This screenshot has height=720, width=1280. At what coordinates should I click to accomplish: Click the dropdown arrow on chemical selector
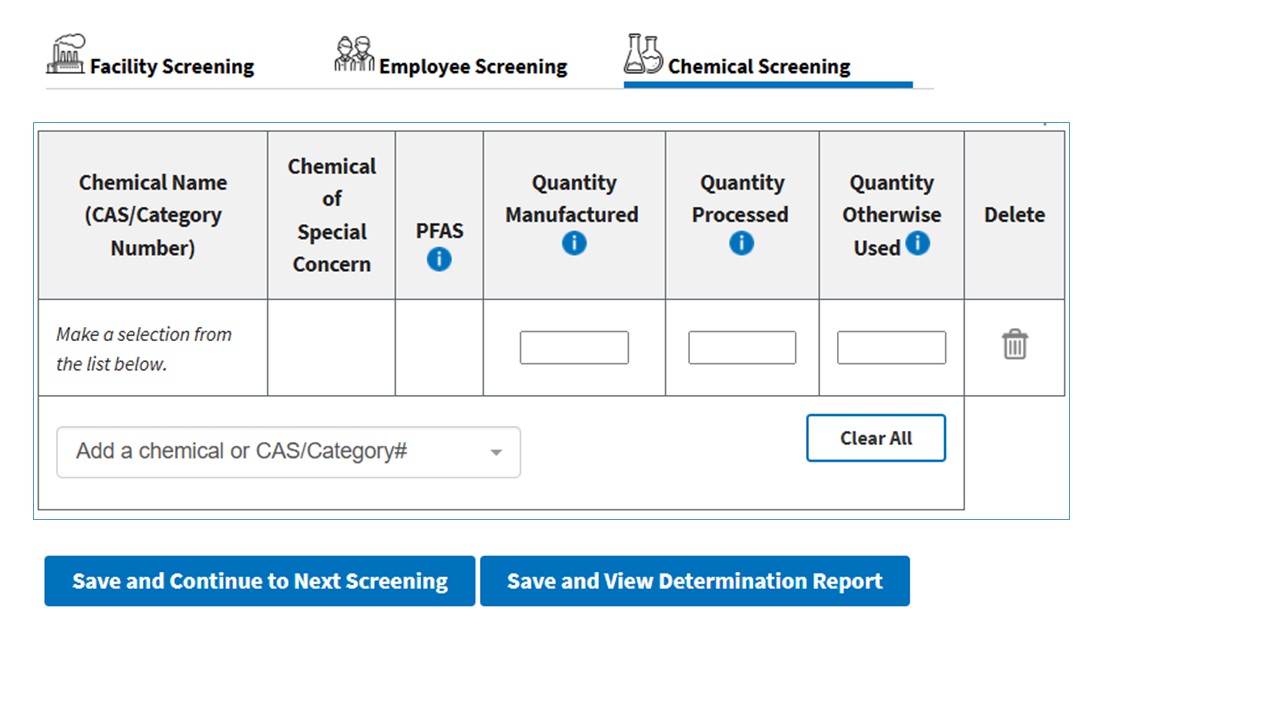click(x=496, y=452)
